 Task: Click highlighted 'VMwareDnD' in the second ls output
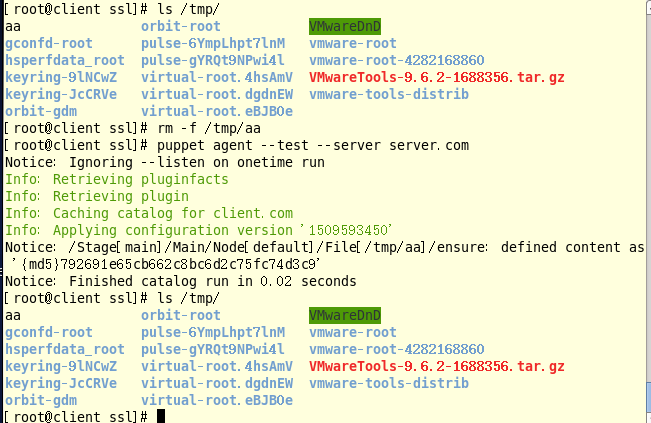(x=345, y=315)
